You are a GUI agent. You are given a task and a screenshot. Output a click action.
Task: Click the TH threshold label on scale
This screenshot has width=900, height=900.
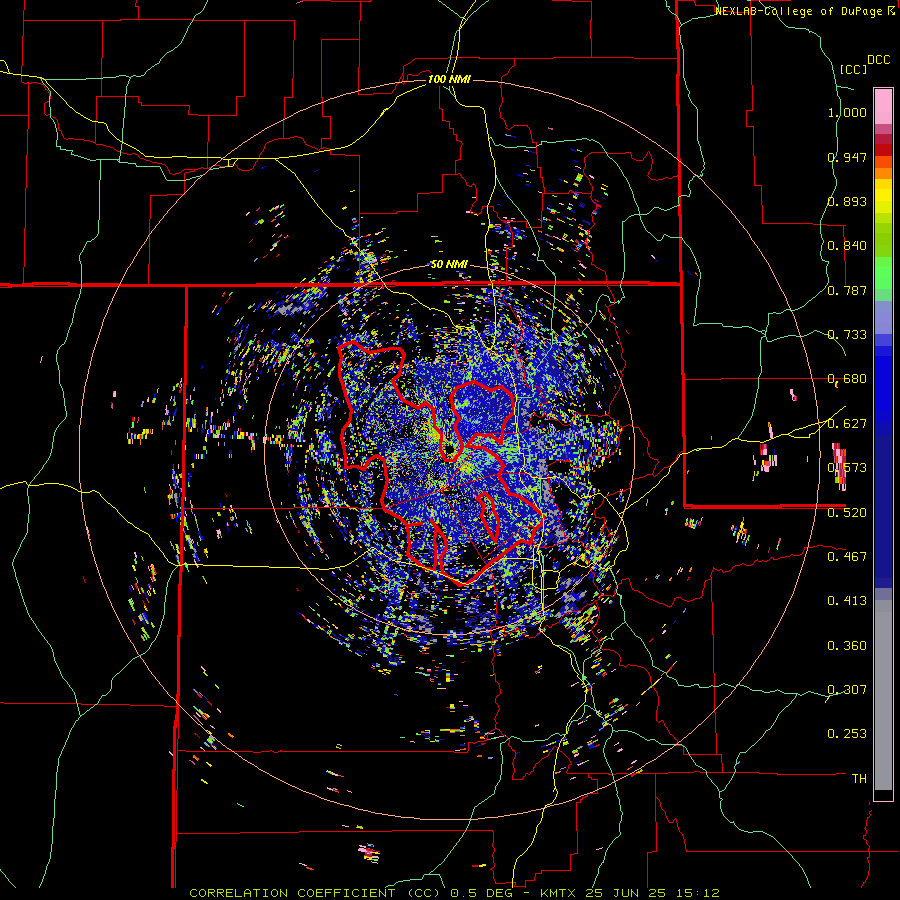coord(859,779)
